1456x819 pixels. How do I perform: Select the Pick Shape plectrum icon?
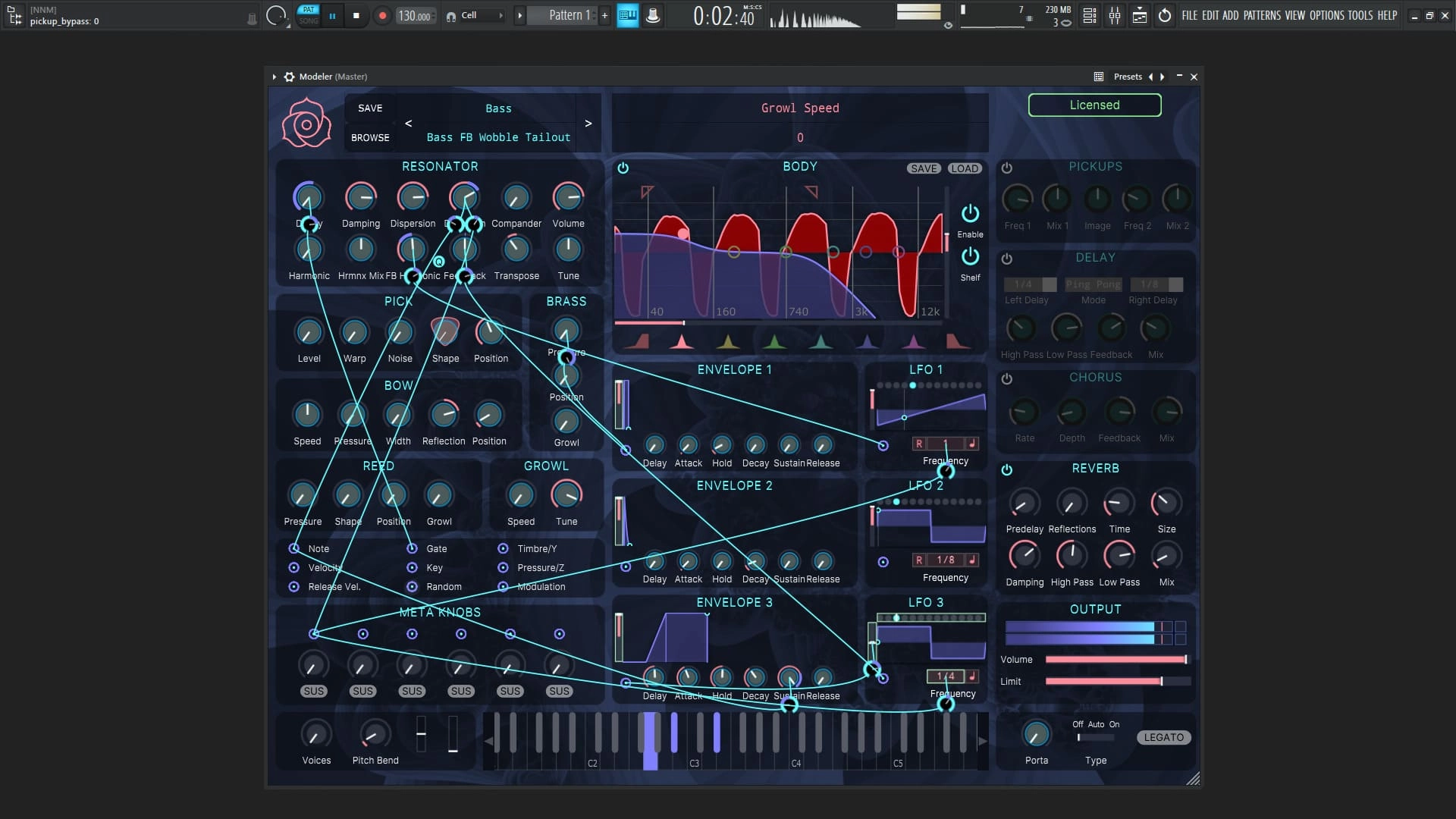445,331
